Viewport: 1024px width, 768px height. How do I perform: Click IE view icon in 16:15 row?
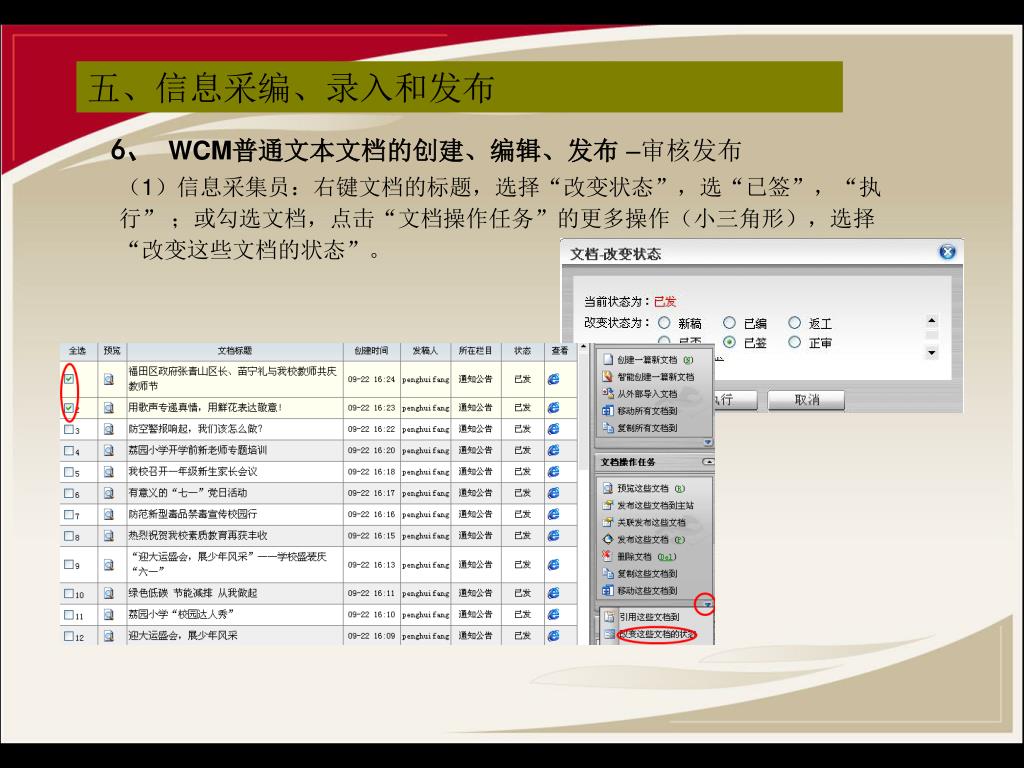(x=554, y=536)
